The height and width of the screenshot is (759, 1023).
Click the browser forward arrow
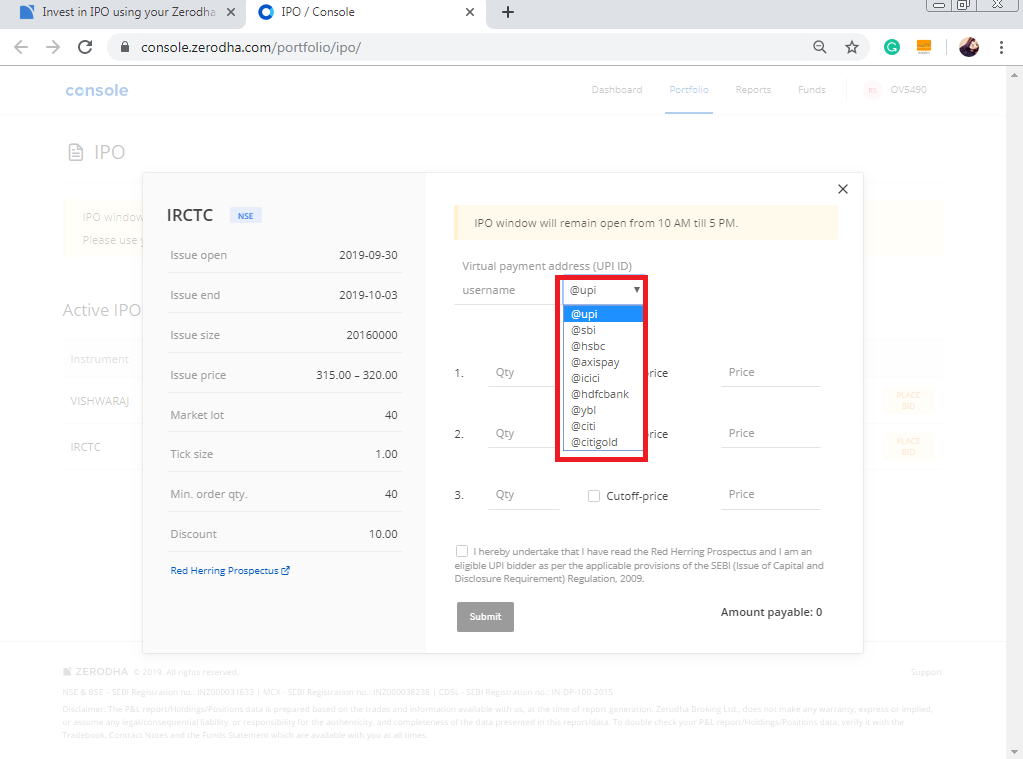[53, 47]
